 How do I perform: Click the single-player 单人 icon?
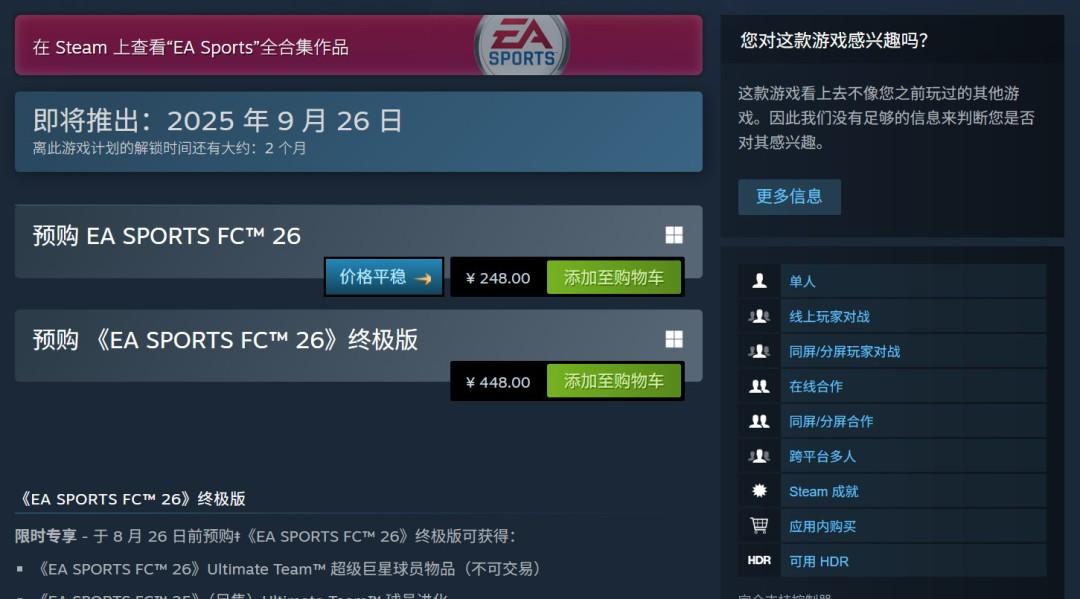[759, 281]
